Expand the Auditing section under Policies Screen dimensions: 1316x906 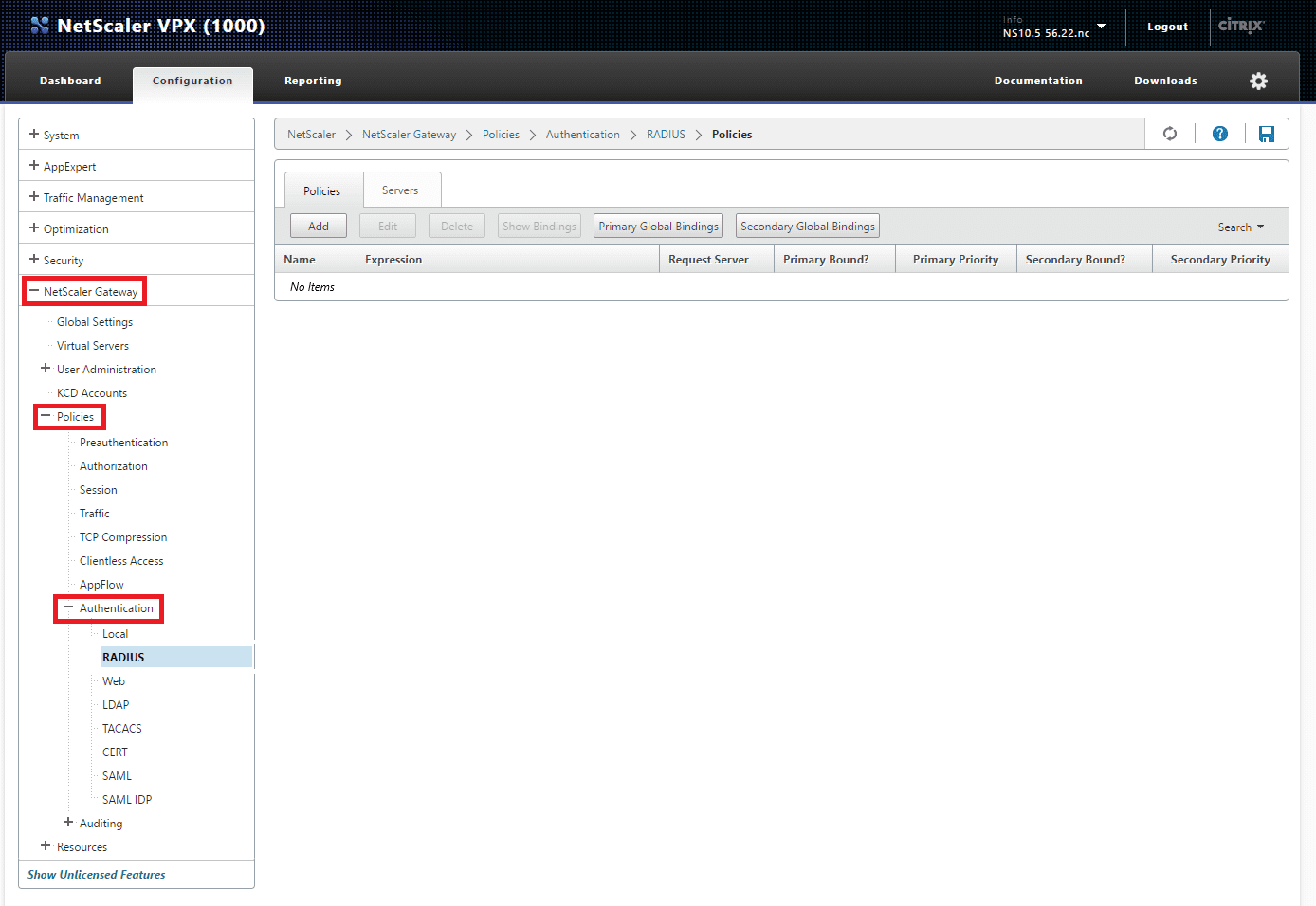(x=67, y=823)
